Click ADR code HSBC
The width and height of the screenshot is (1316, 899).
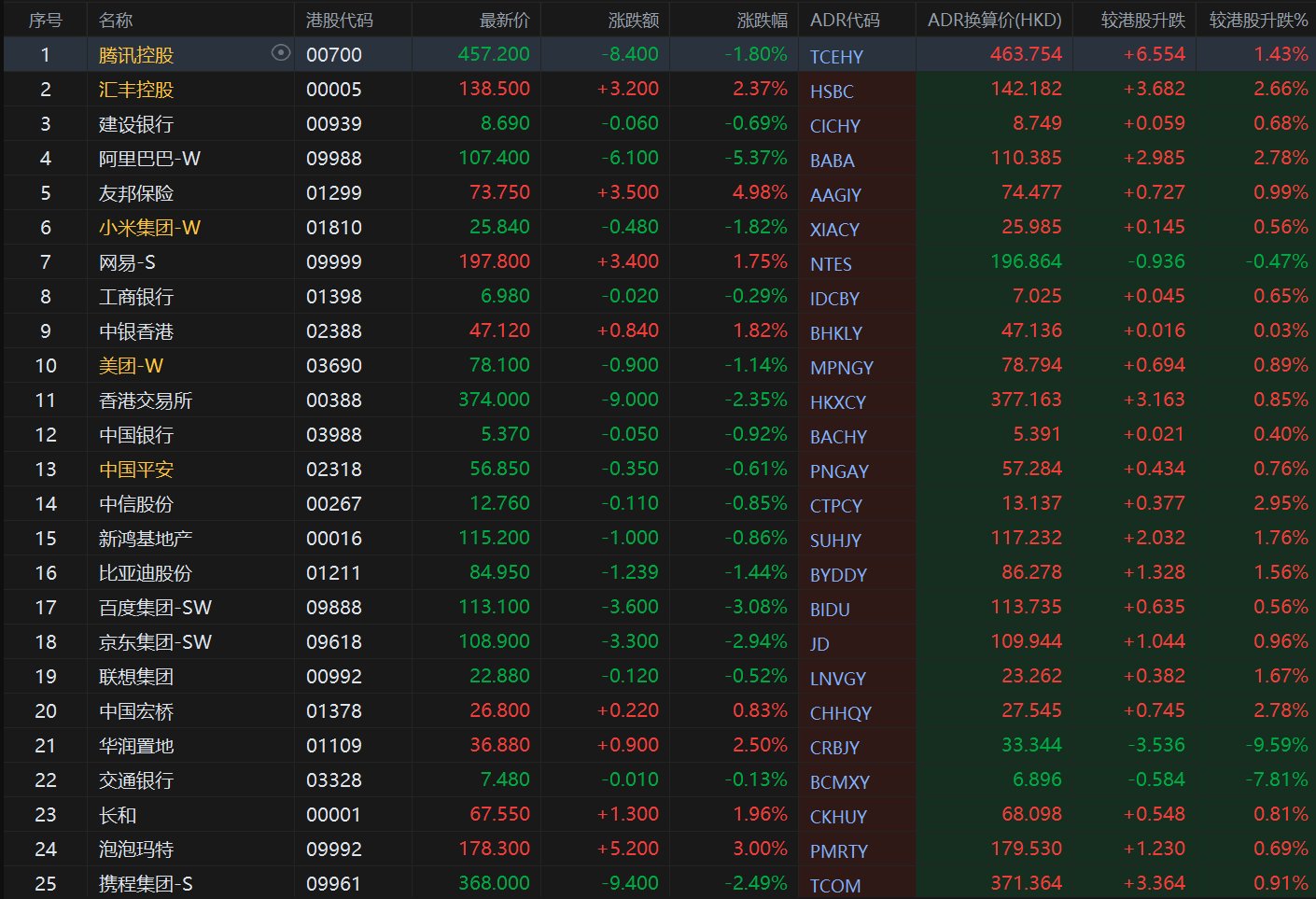pos(832,91)
